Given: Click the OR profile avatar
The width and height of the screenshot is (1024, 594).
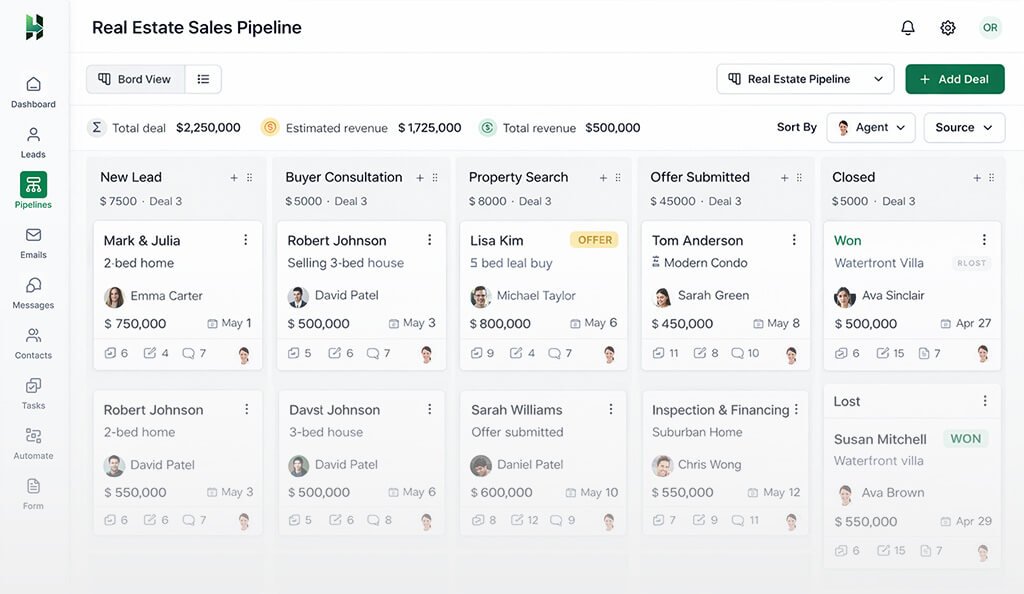Looking at the screenshot, I should [990, 27].
